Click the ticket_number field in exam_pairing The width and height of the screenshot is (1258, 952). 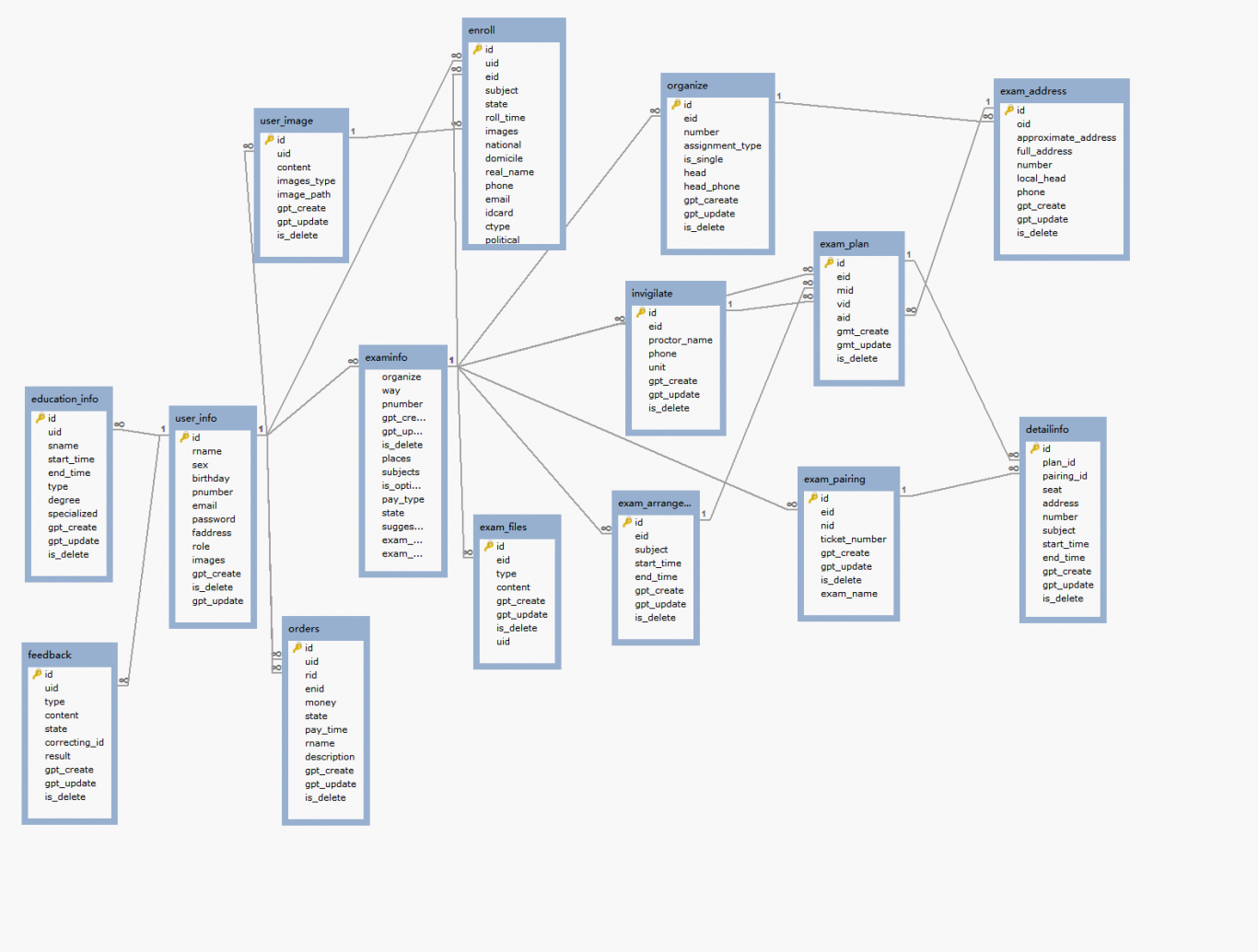853,540
